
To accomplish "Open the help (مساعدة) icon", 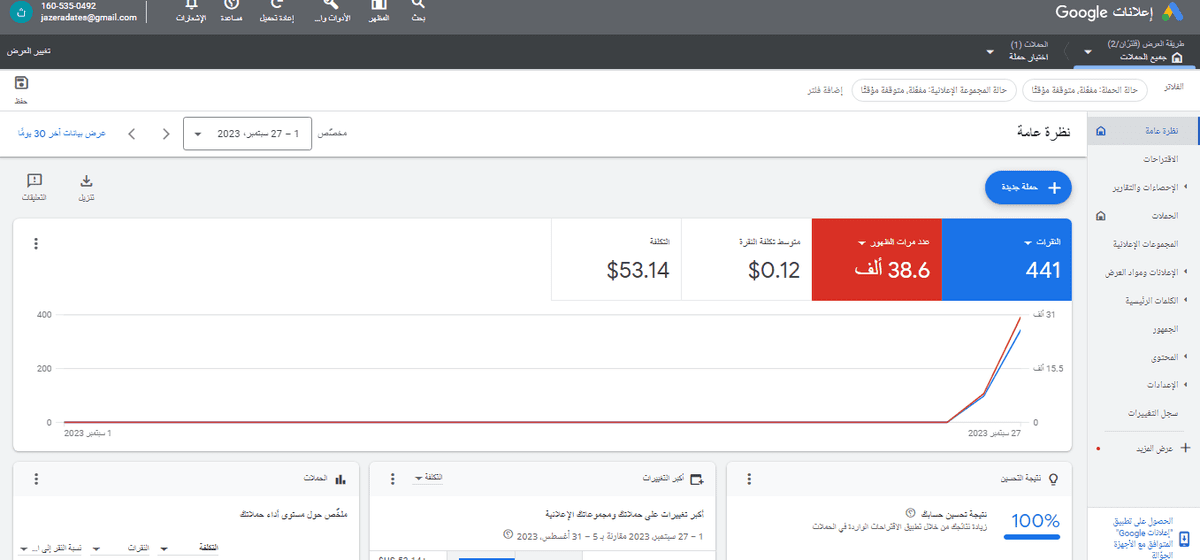I will 233,5.
